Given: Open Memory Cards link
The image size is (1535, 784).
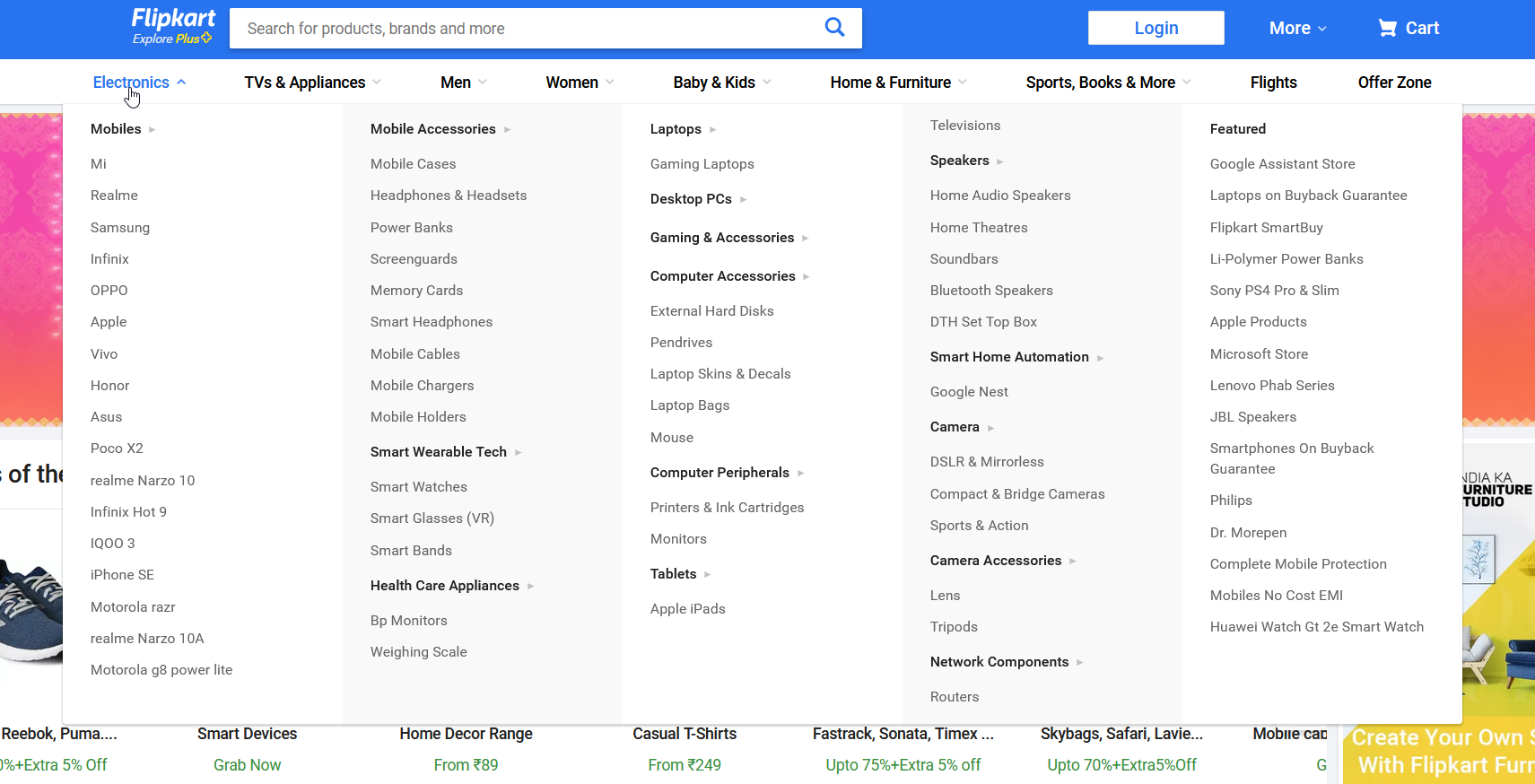Looking at the screenshot, I should coord(416,291).
